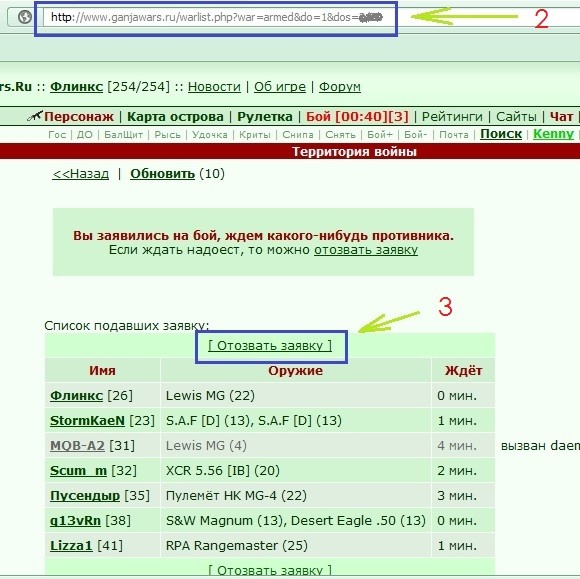Click the ДО quick link
The height and width of the screenshot is (579, 580).
[x=85, y=135]
